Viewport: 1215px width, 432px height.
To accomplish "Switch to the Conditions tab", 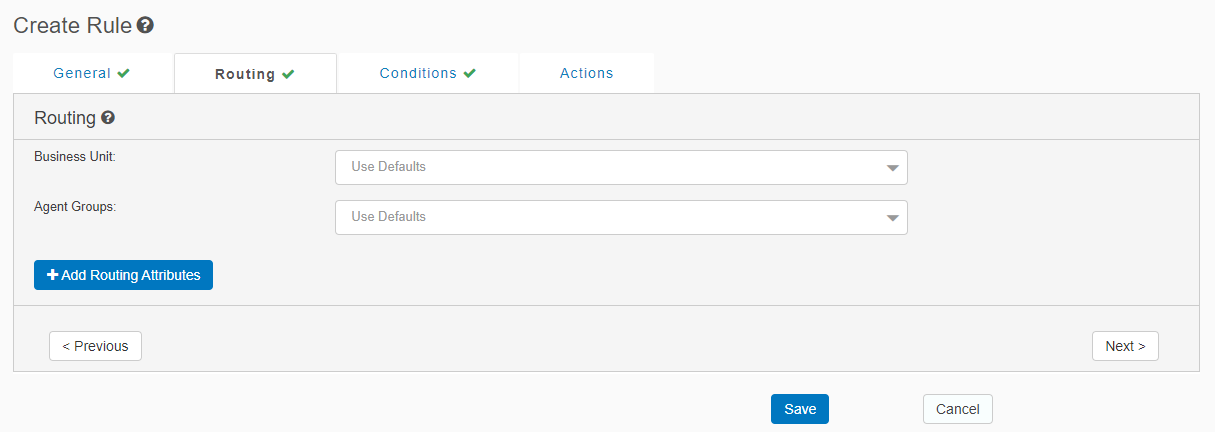I will (418, 73).
